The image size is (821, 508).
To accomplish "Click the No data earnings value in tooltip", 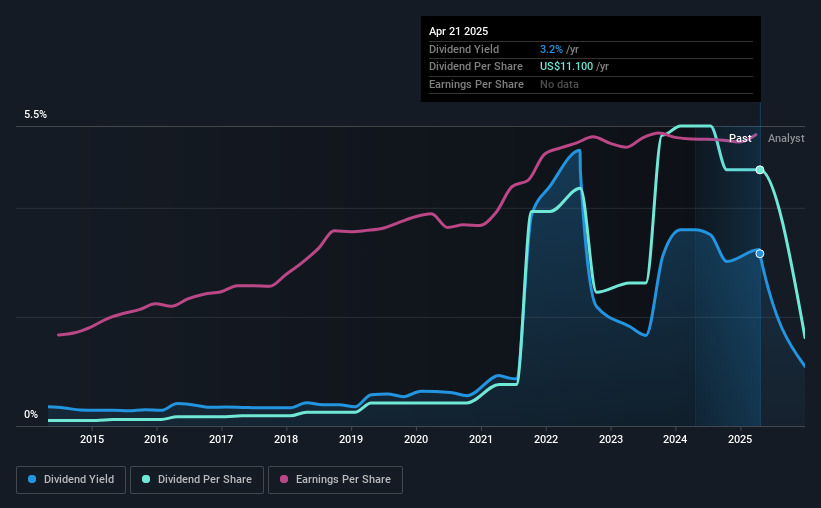I will (559, 84).
